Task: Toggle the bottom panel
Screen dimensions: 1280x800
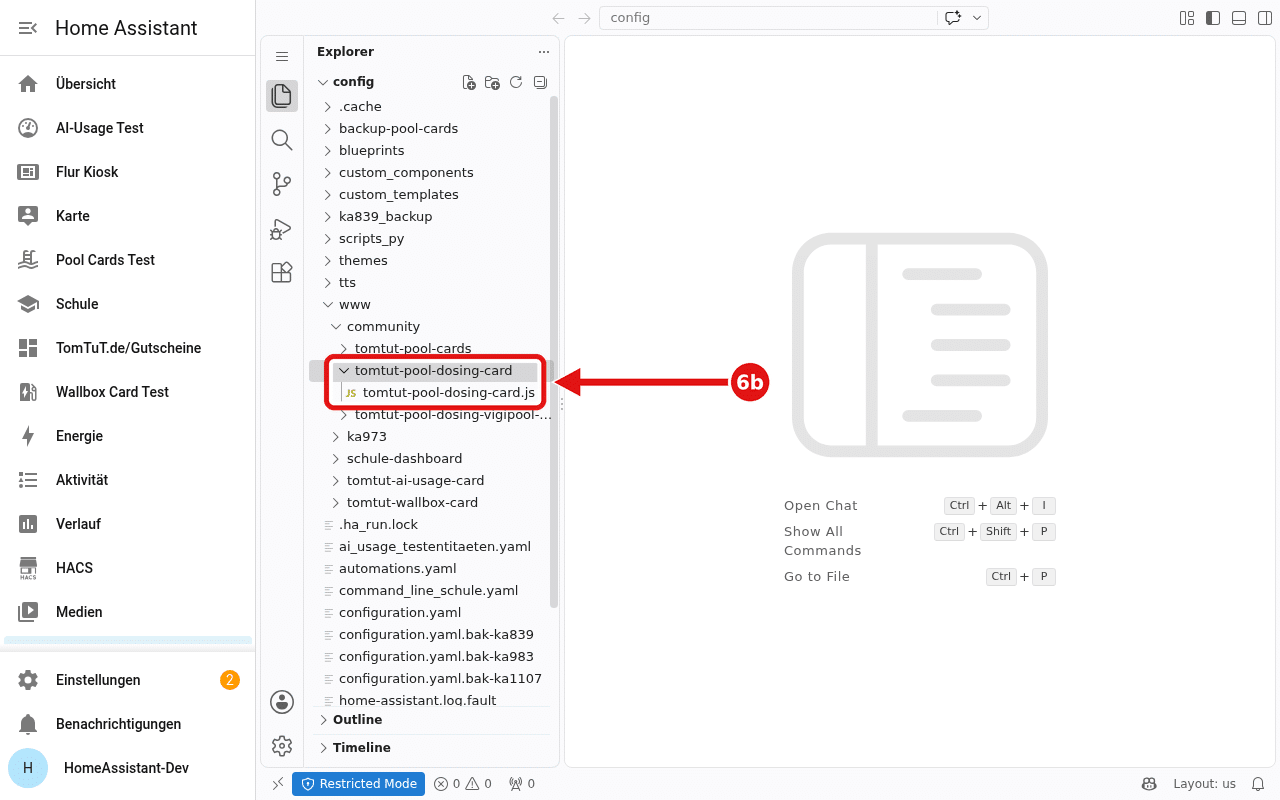Action: point(1239,18)
